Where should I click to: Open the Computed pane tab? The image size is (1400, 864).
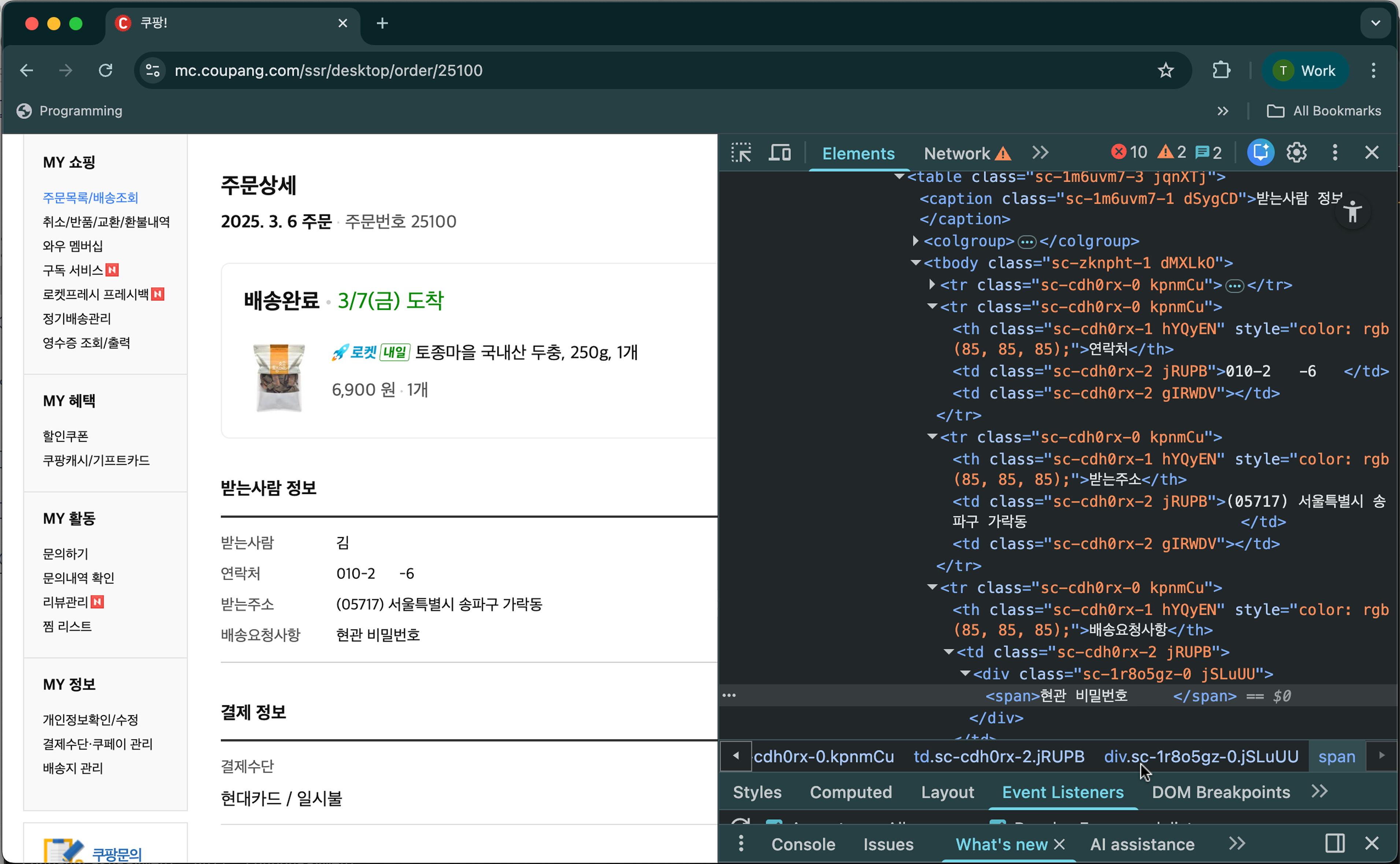click(x=851, y=792)
